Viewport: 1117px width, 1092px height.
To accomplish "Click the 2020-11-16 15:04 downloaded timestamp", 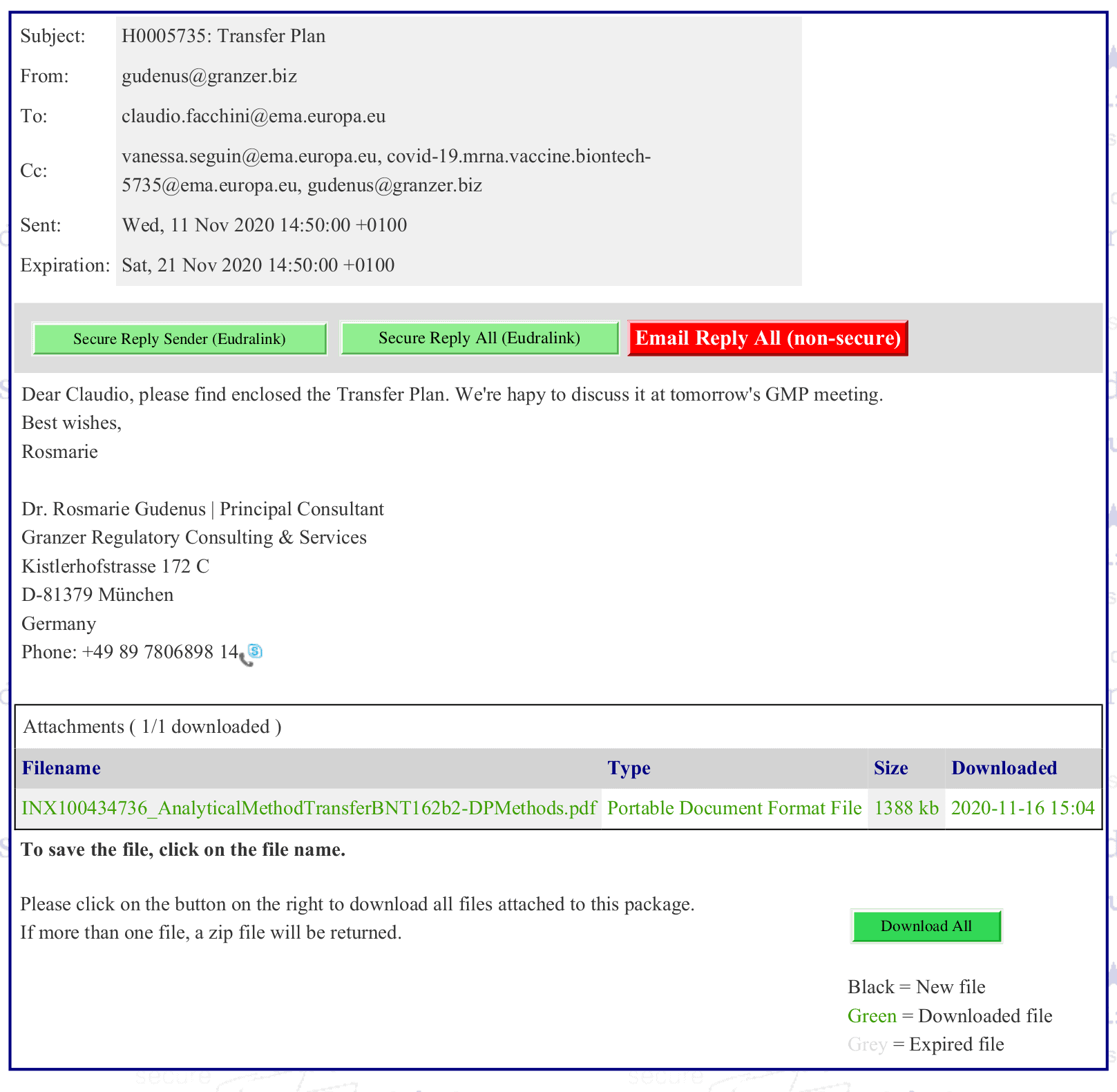I will click(x=1022, y=808).
